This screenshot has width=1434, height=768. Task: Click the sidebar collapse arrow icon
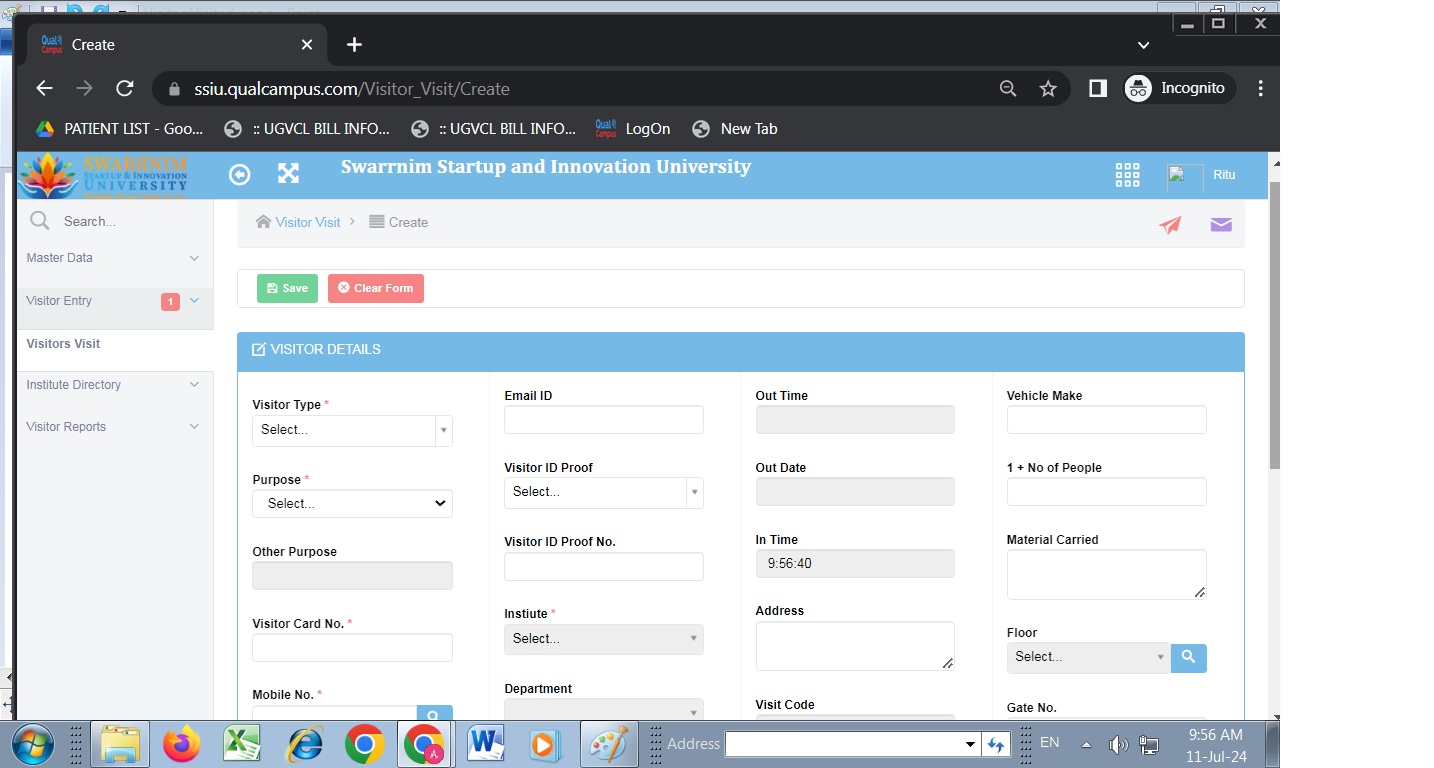[x=239, y=175]
